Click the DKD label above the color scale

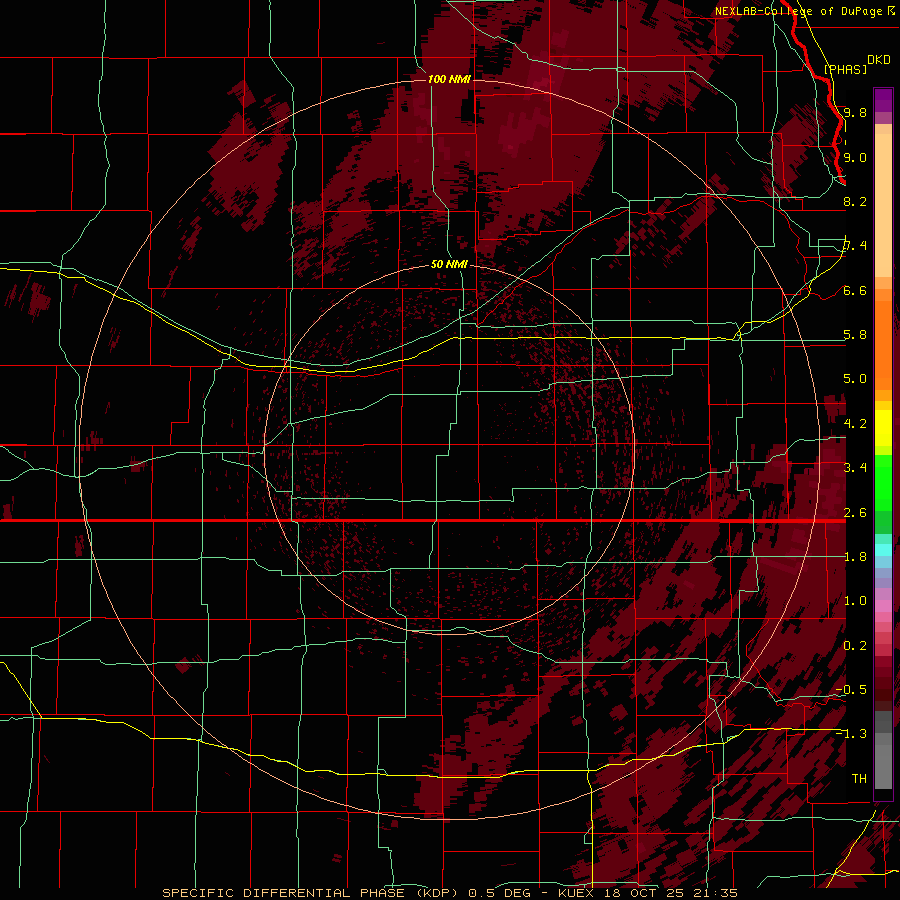tap(879, 59)
